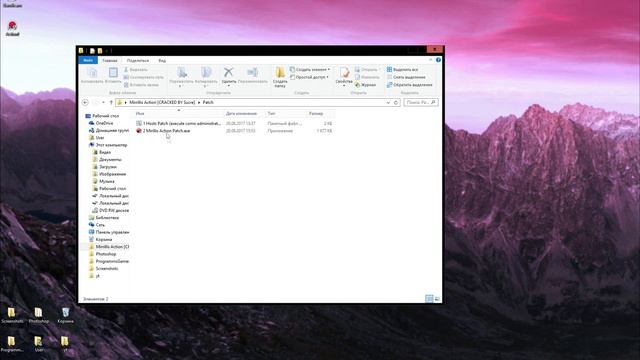Open the Создать элемент dropdown
The image size is (640, 360).
click(x=310, y=70)
